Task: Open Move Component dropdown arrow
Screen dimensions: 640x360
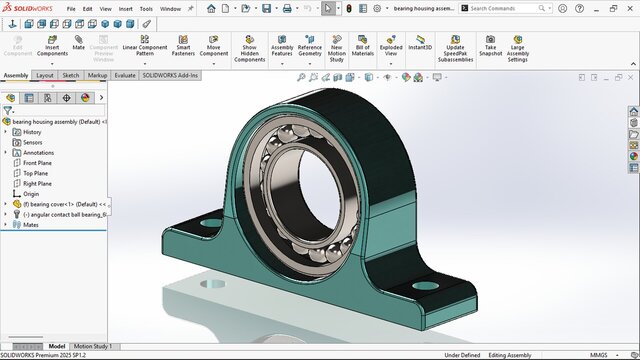Action: coord(213,64)
